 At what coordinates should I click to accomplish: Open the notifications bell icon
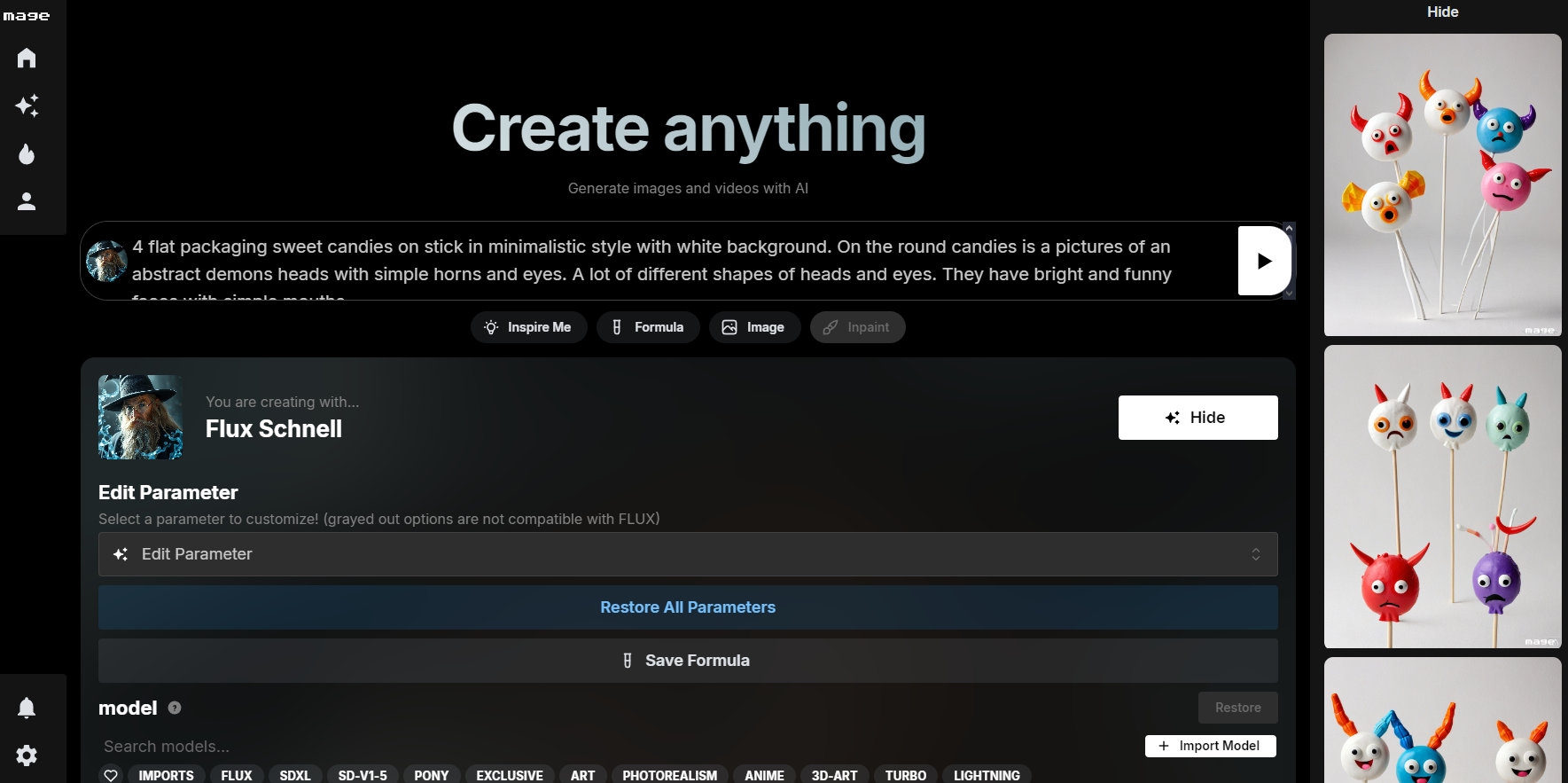coord(27,708)
